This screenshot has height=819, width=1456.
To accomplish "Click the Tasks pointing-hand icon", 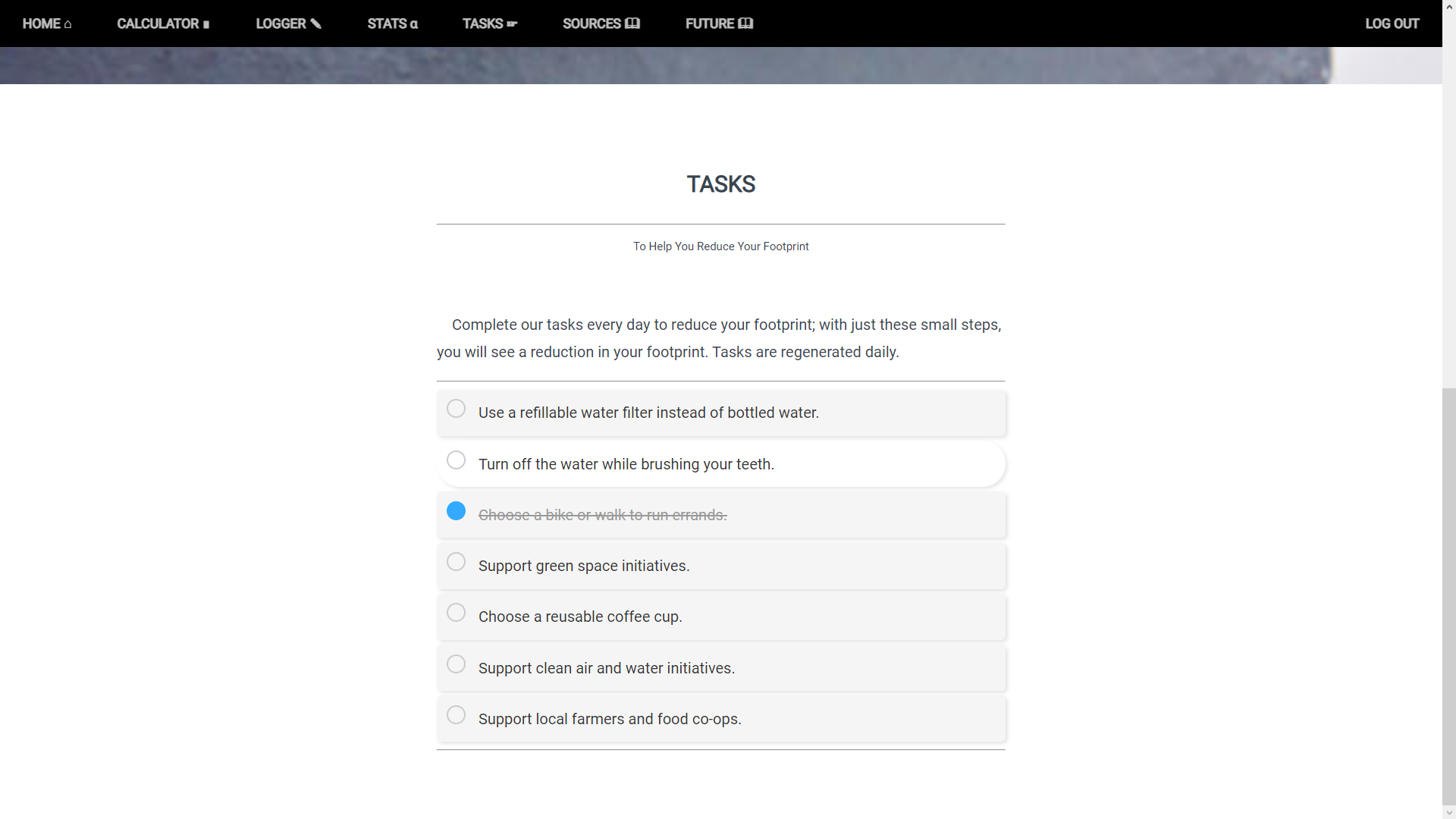I will [x=512, y=24].
